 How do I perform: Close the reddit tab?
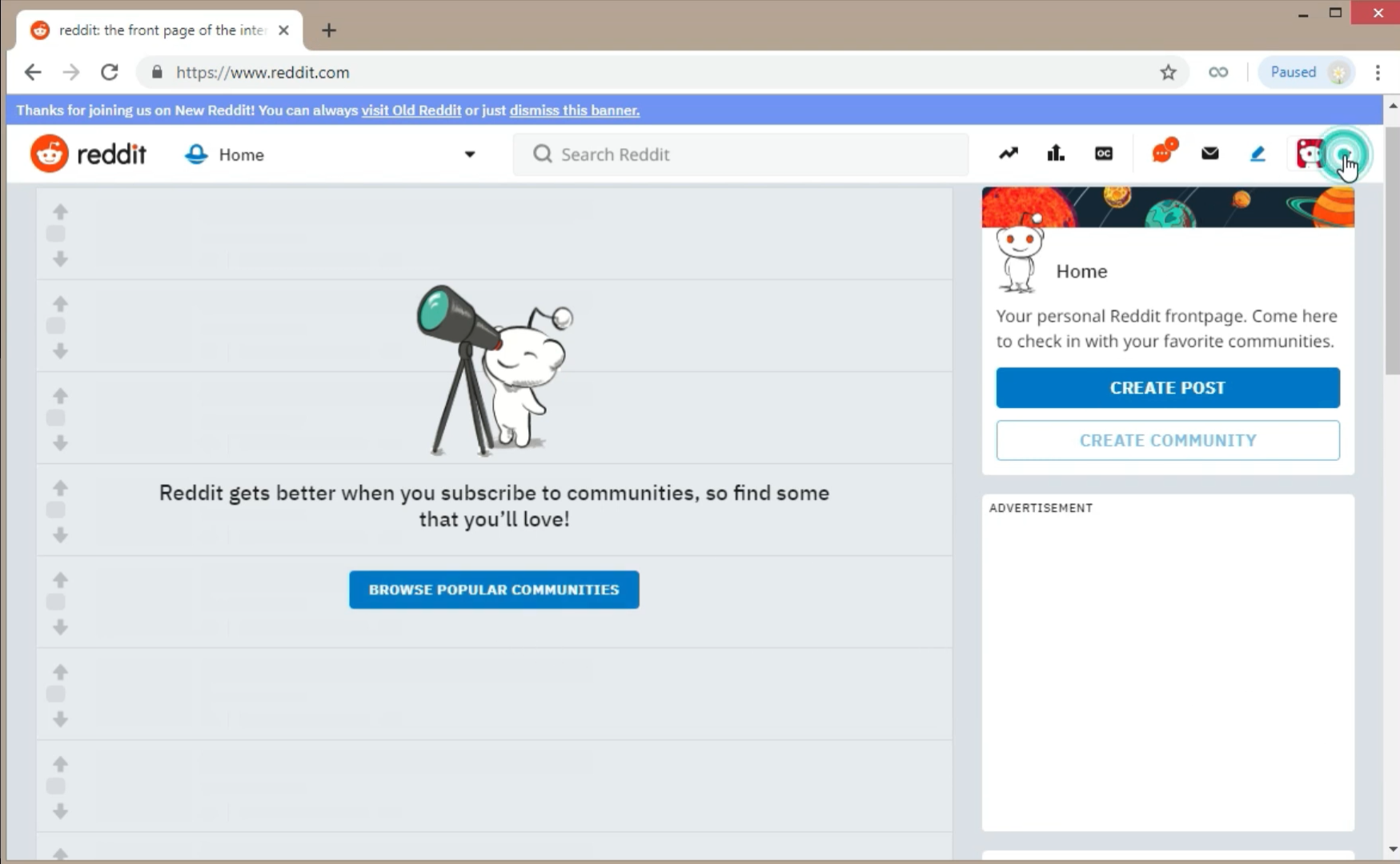tap(283, 30)
